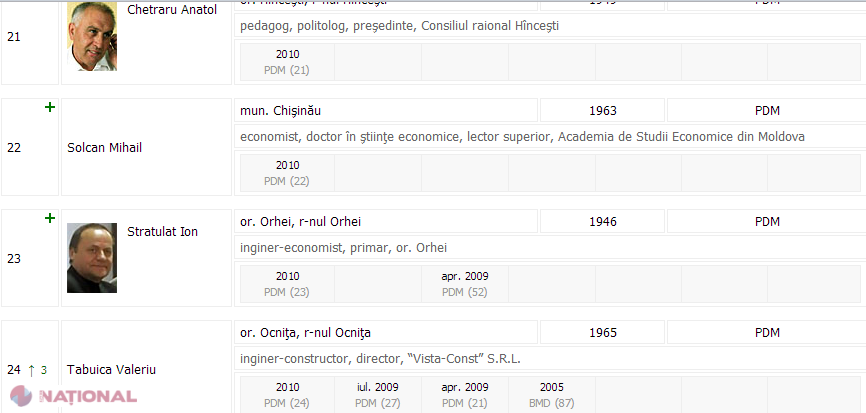Open Solcan Mihail's profile name
The image size is (866, 413).
tap(104, 147)
